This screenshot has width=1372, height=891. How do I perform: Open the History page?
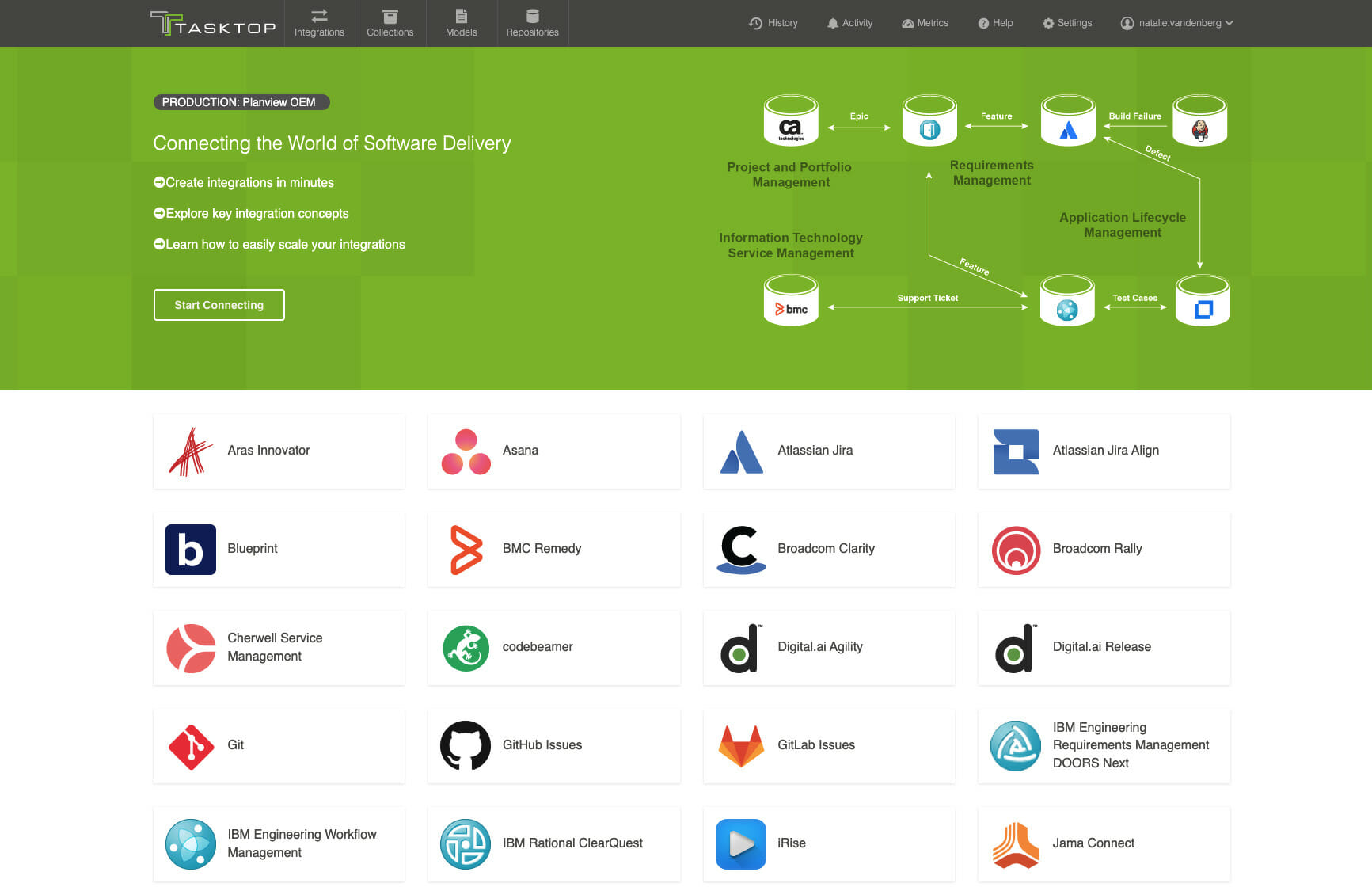coord(773,23)
